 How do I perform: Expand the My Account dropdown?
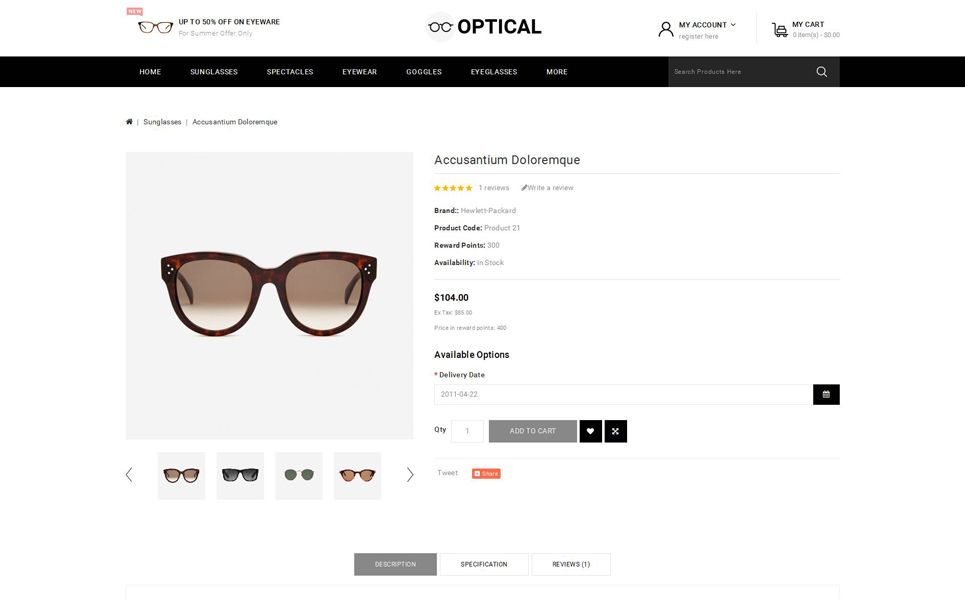(x=707, y=25)
